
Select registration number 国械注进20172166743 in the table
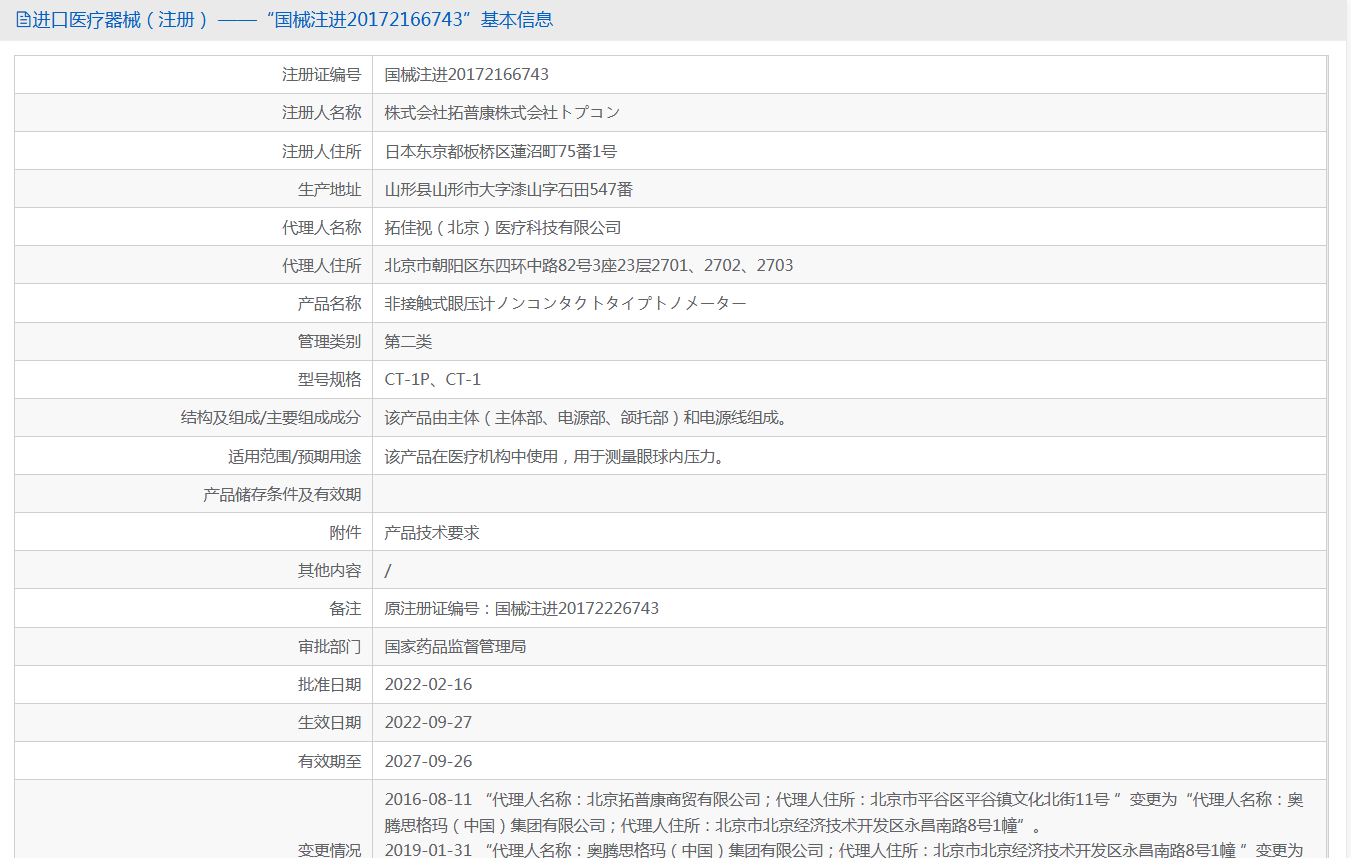(x=467, y=74)
